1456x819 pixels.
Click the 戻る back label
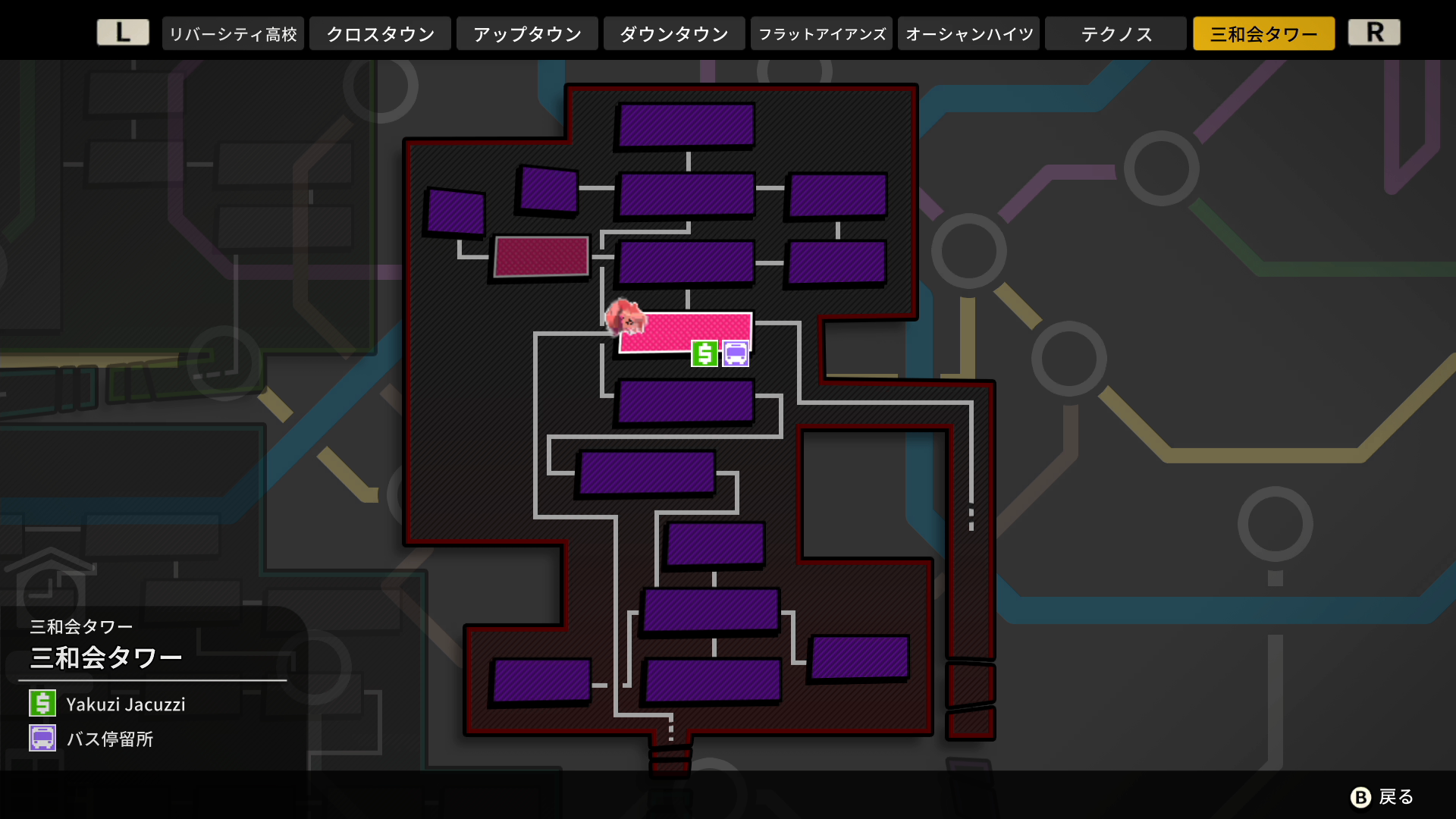(x=1396, y=797)
